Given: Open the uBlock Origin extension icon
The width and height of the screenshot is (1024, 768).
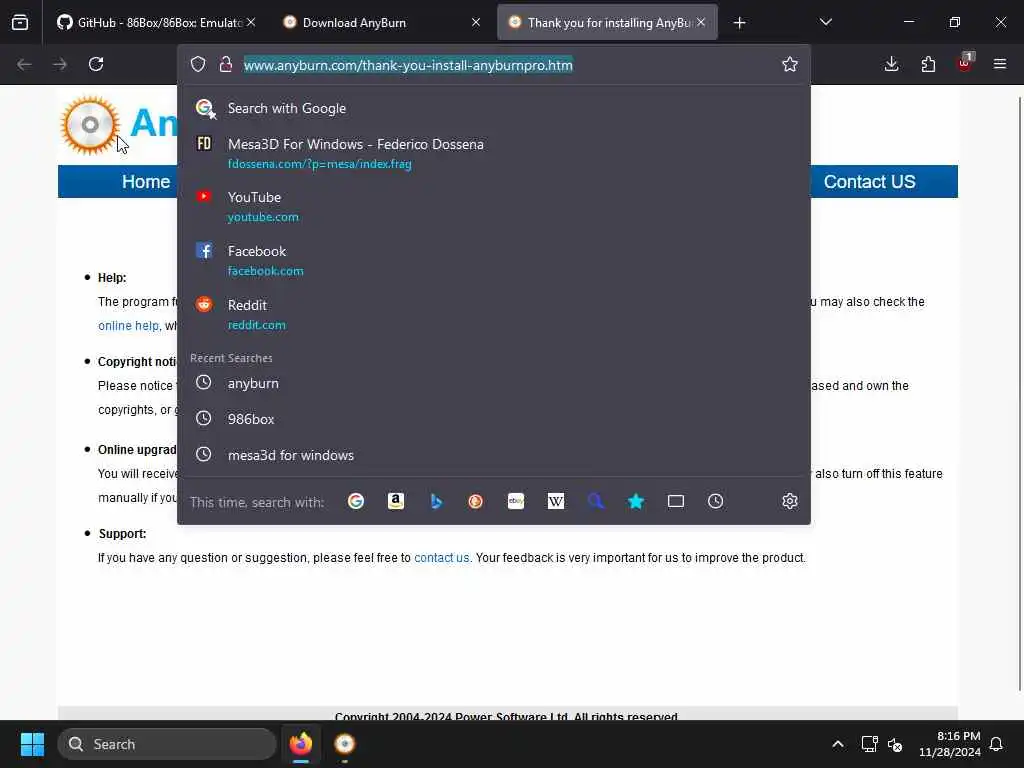Looking at the screenshot, I should 965,63.
